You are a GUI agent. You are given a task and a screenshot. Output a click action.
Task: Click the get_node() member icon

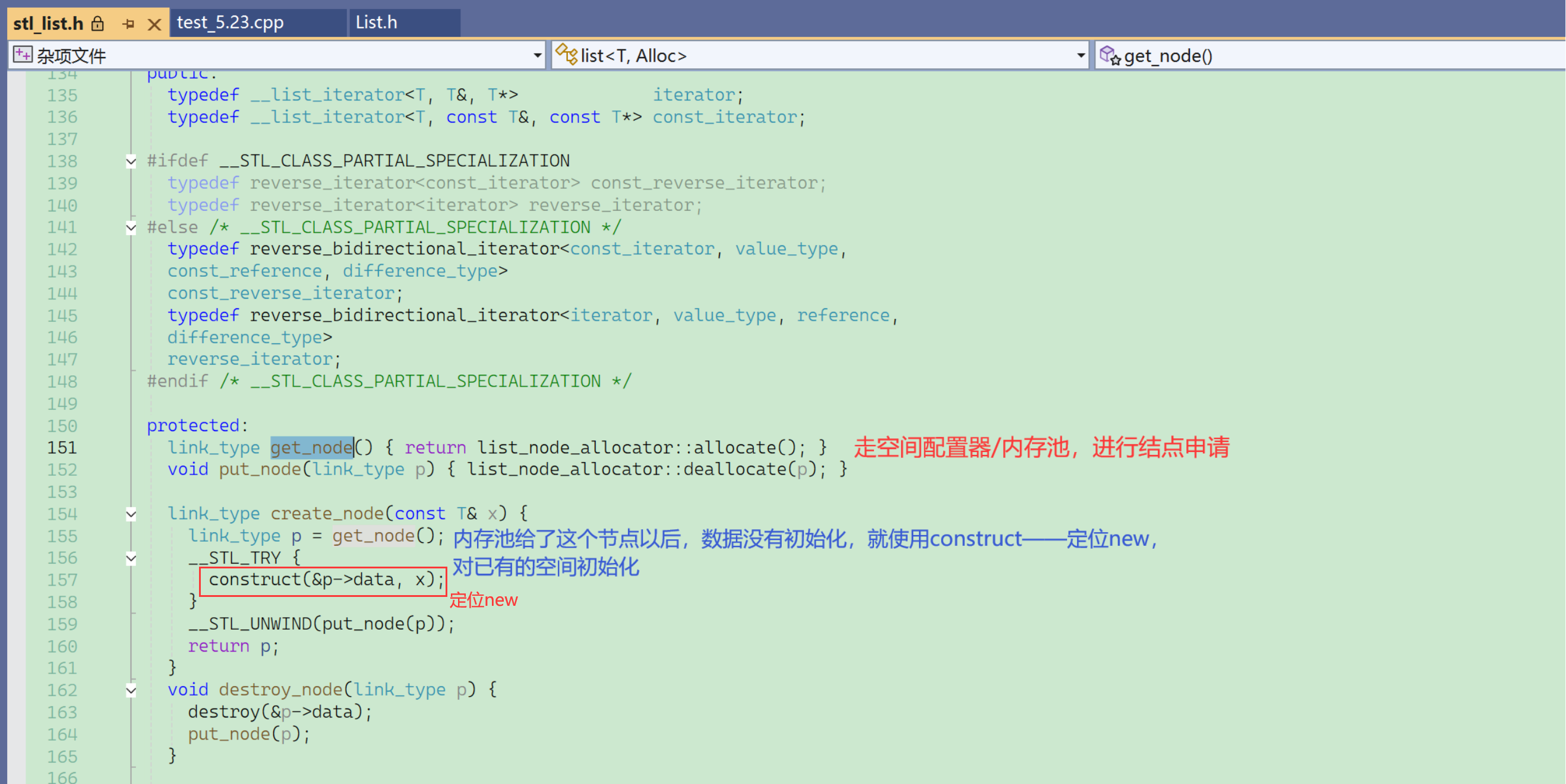(x=1110, y=55)
